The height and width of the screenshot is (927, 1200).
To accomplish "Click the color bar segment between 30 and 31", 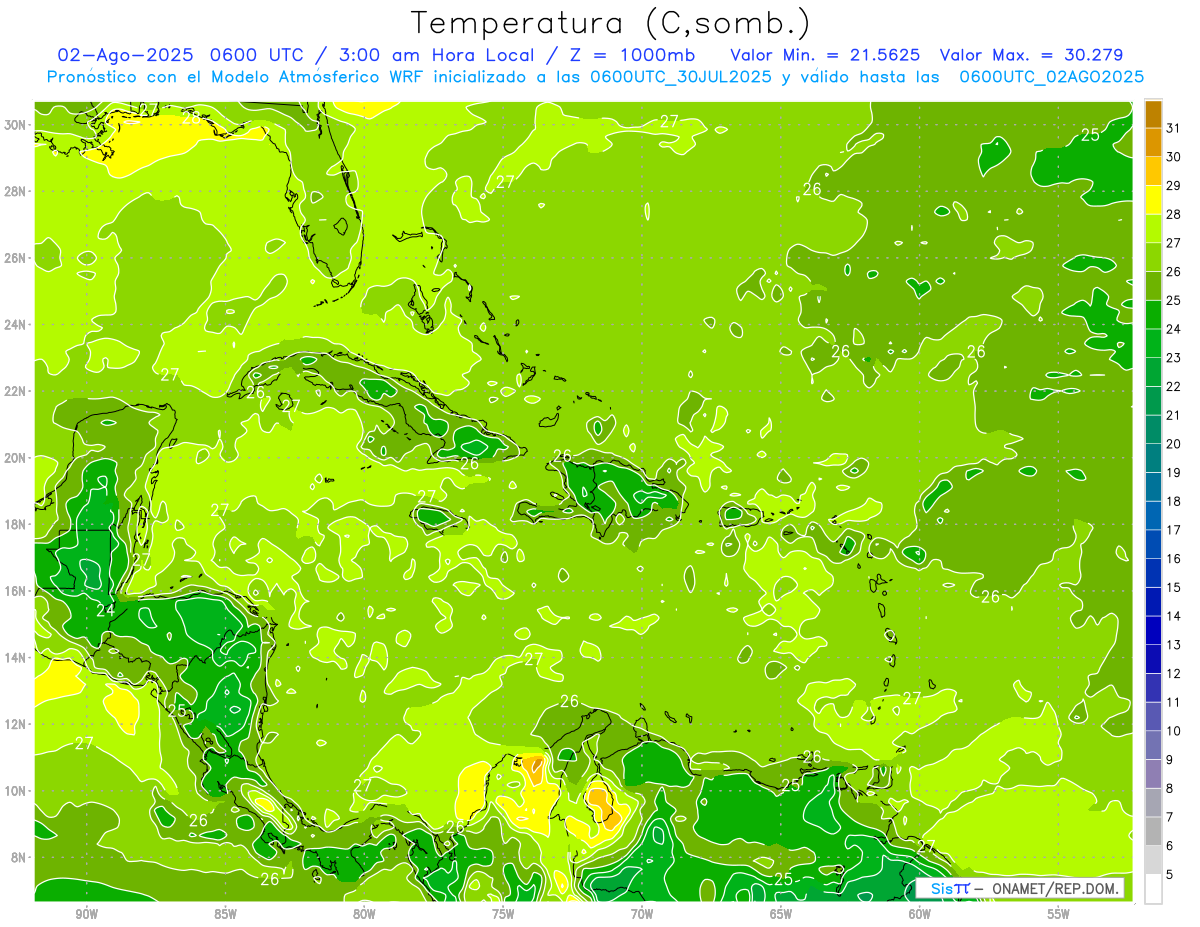I will (1153, 143).
